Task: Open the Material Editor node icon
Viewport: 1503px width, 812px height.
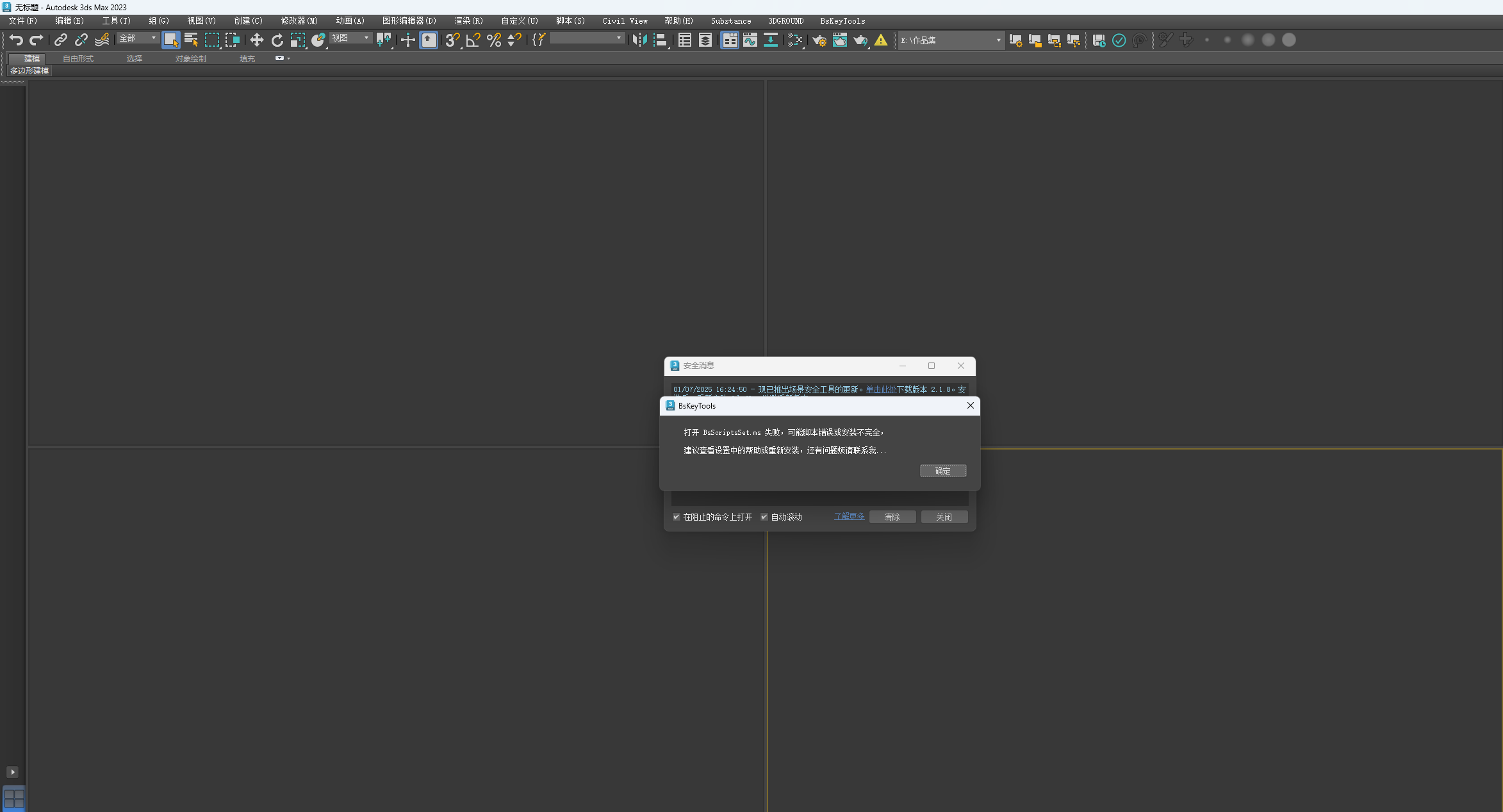Action: [795, 40]
